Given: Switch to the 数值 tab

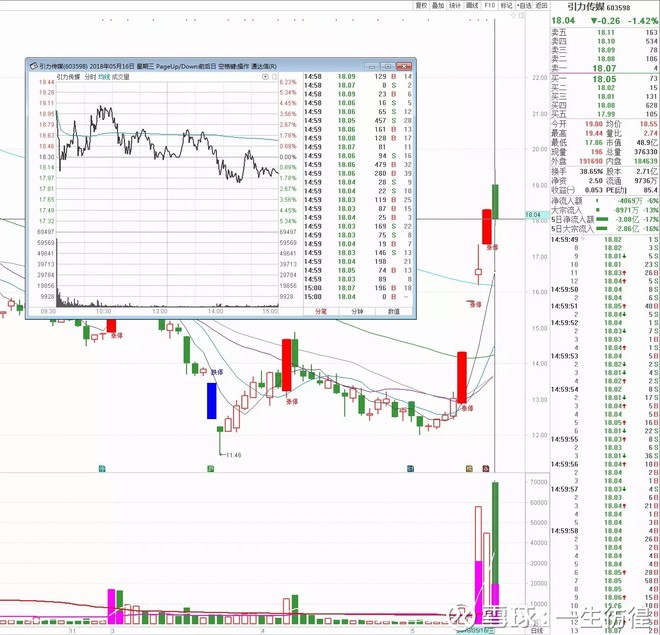Looking at the screenshot, I should 394,311.
